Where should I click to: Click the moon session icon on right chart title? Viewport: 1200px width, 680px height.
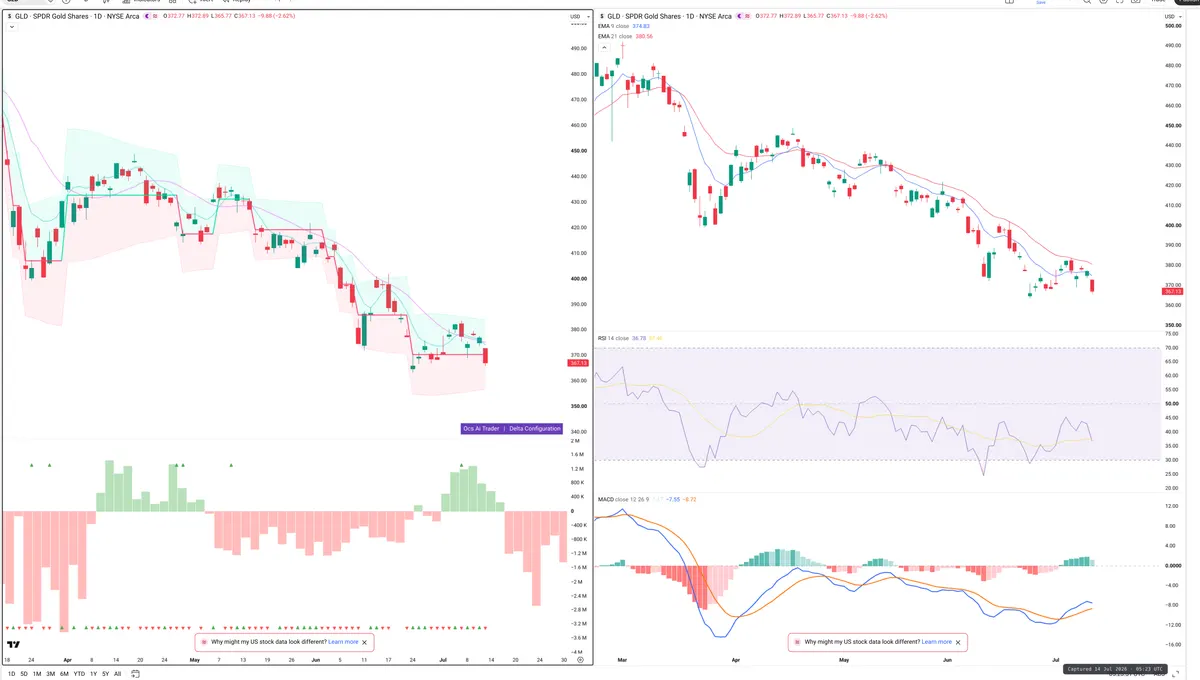[742, 17]
